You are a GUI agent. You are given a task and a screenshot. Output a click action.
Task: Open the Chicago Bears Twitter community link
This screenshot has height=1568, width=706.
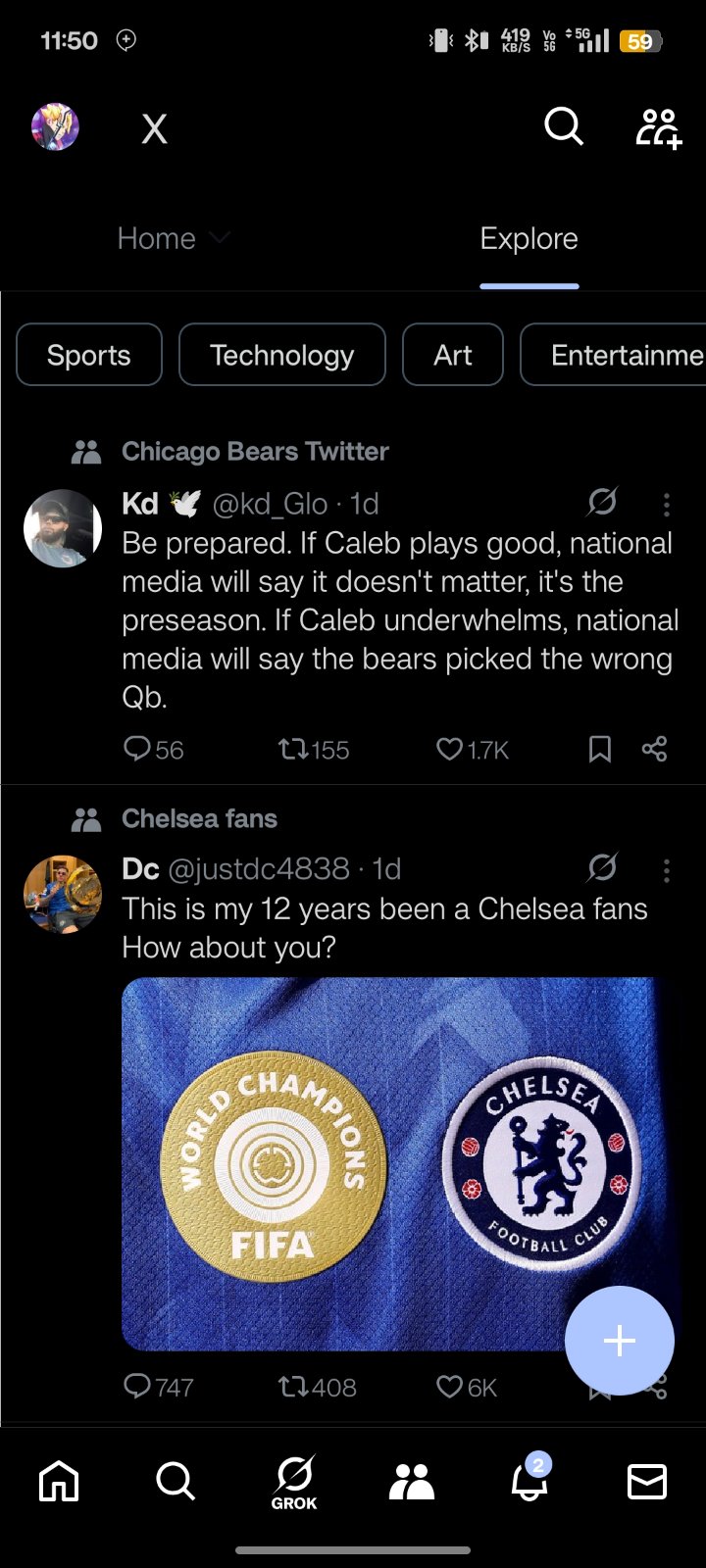click(255, 452)
